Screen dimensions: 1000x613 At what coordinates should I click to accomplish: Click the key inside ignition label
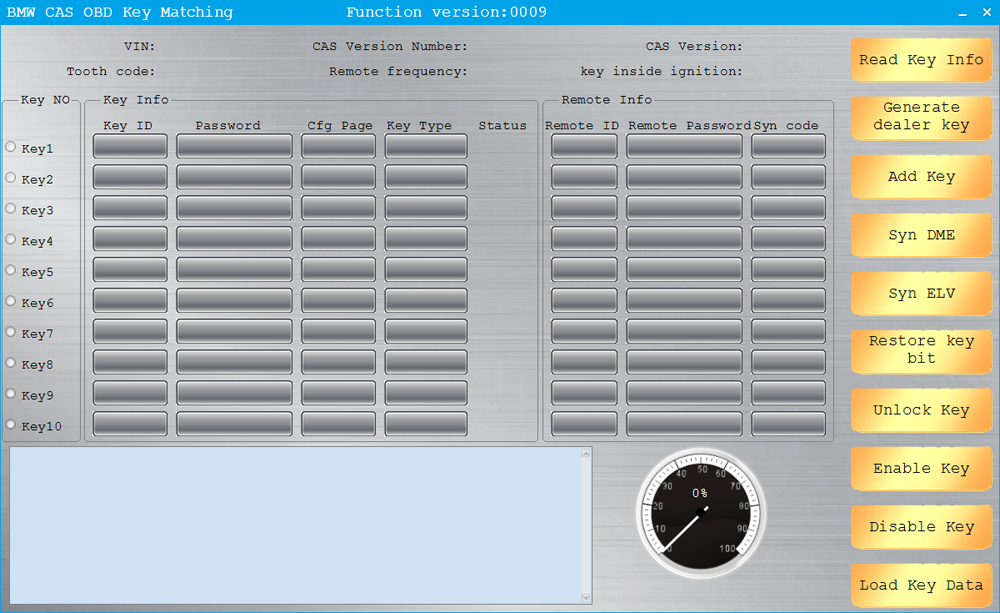[661, 71]
